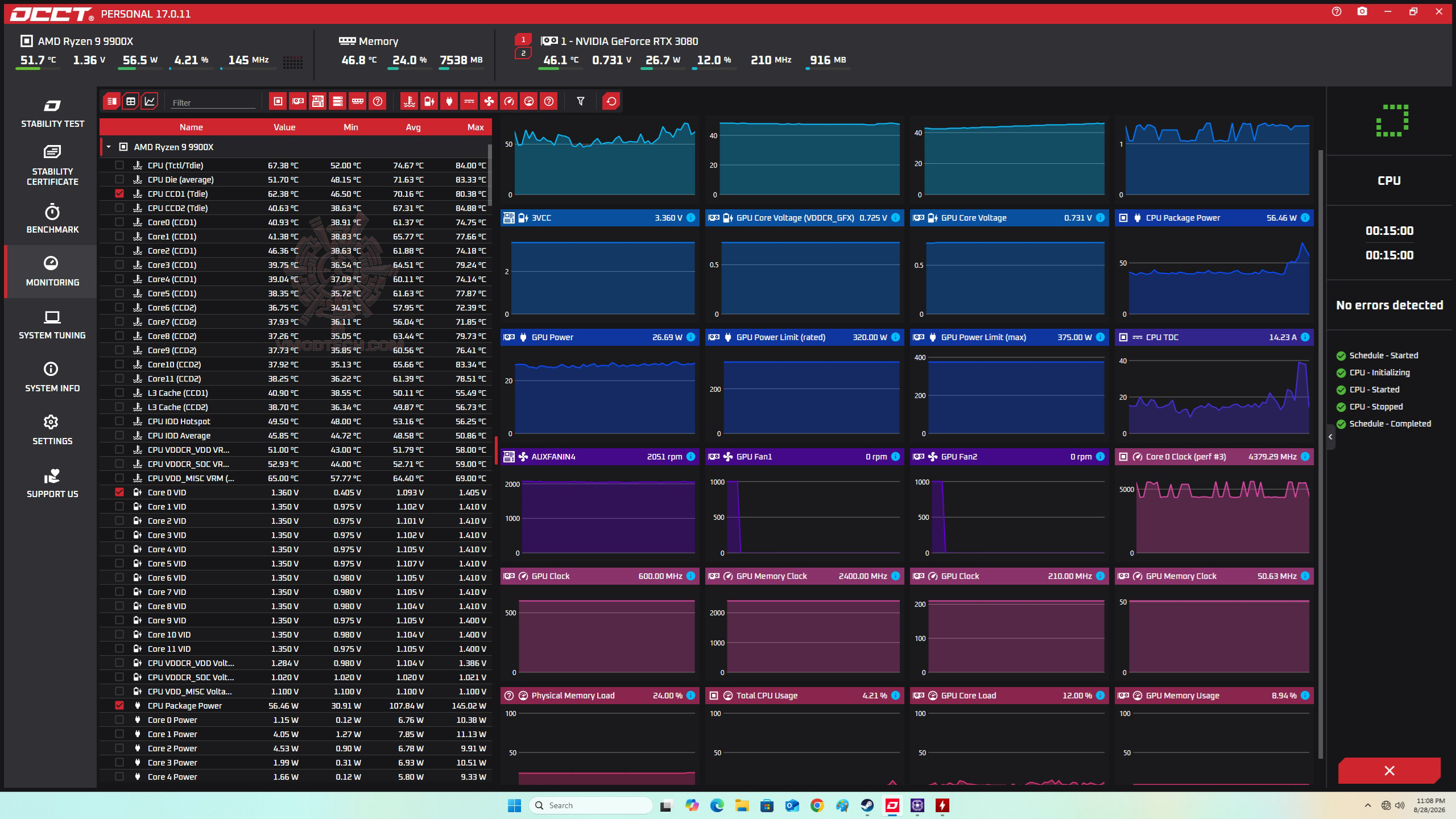This screenshot has height=819, width=1456.
Task: Sort the table by the Name column
Action: [x=191, y=127]
